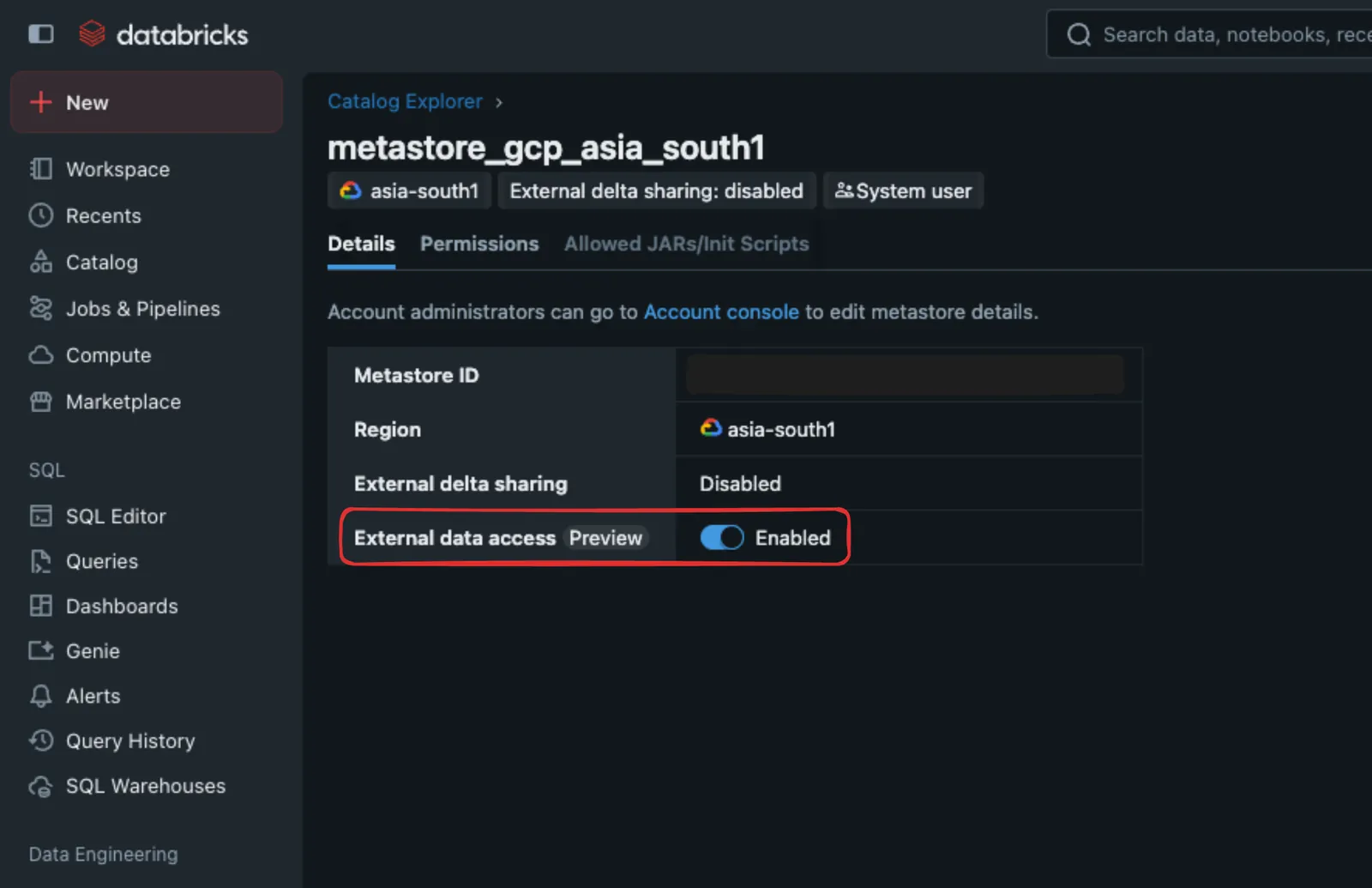Click the SQL section header in sidebar
Viewport: 1372px width, 888px height.
tap(46, 470)
